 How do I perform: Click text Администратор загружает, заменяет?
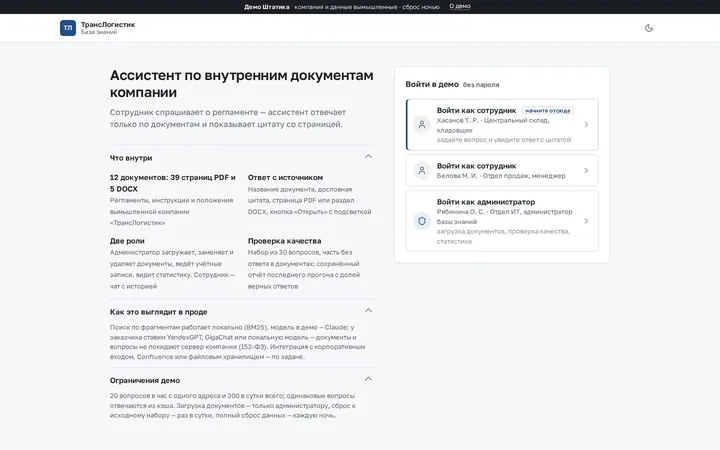pyautogui.click(x=172, y=269)
